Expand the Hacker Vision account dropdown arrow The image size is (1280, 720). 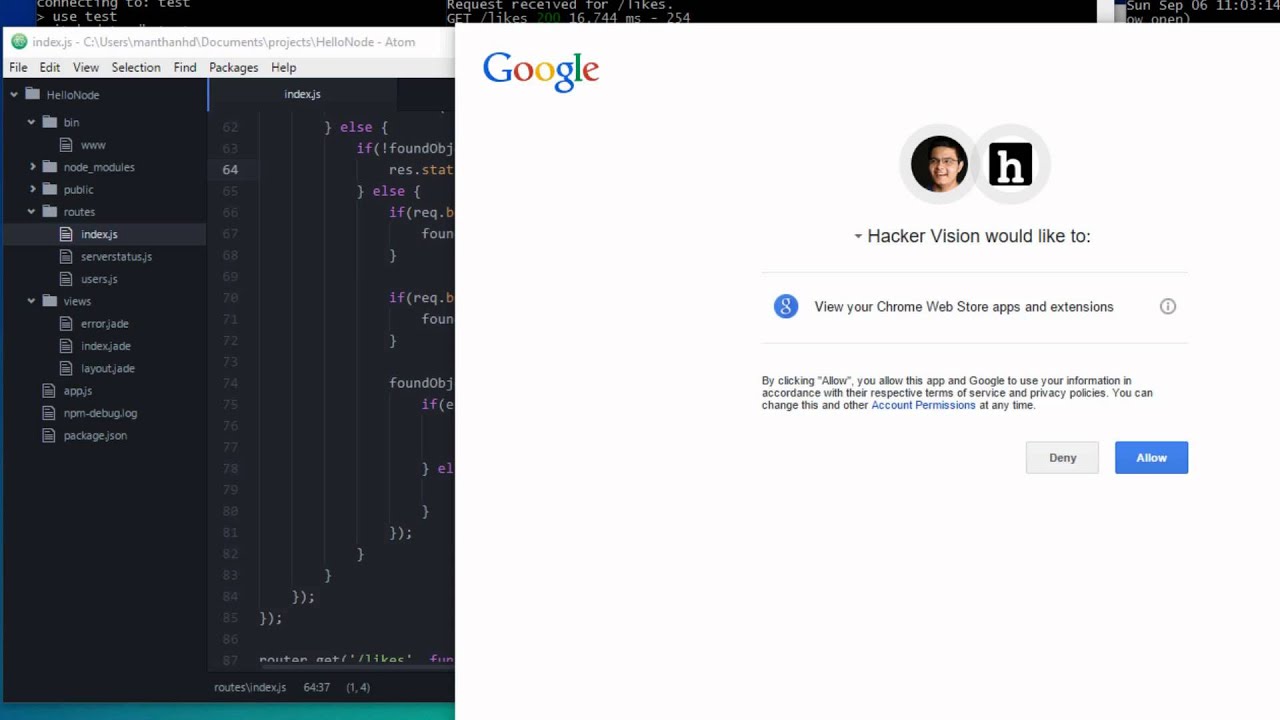pyautogui.click(x=858, y=237)
